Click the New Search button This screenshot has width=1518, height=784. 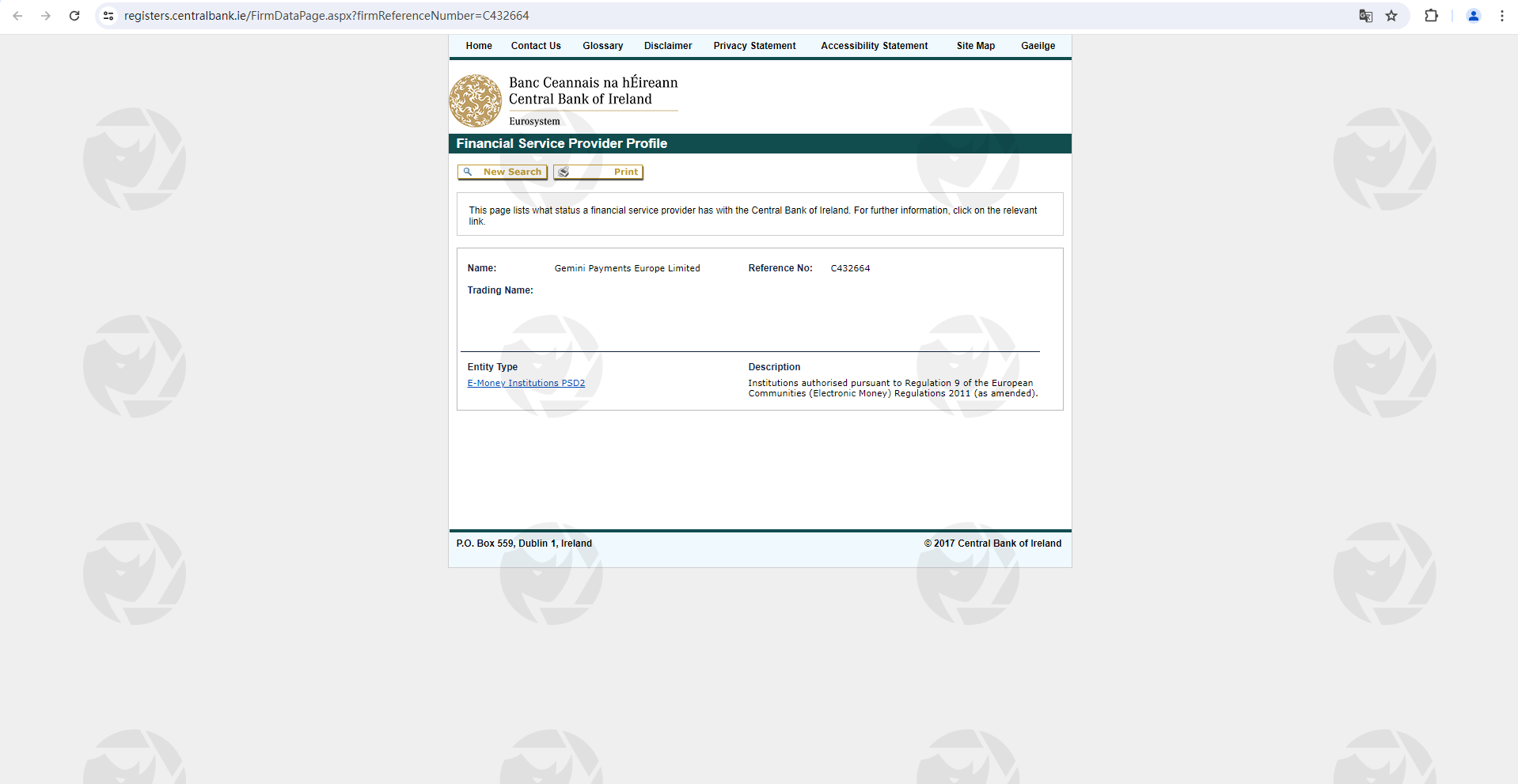pos(503,172)
